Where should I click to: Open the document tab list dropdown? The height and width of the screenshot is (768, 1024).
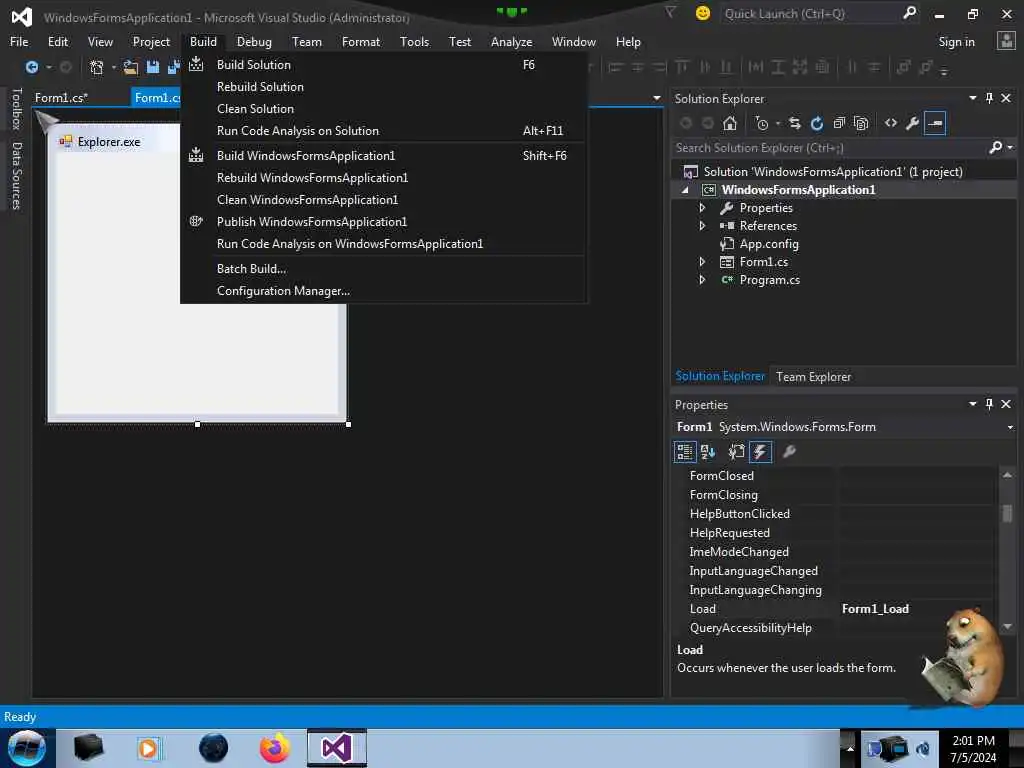pos(656,98)
